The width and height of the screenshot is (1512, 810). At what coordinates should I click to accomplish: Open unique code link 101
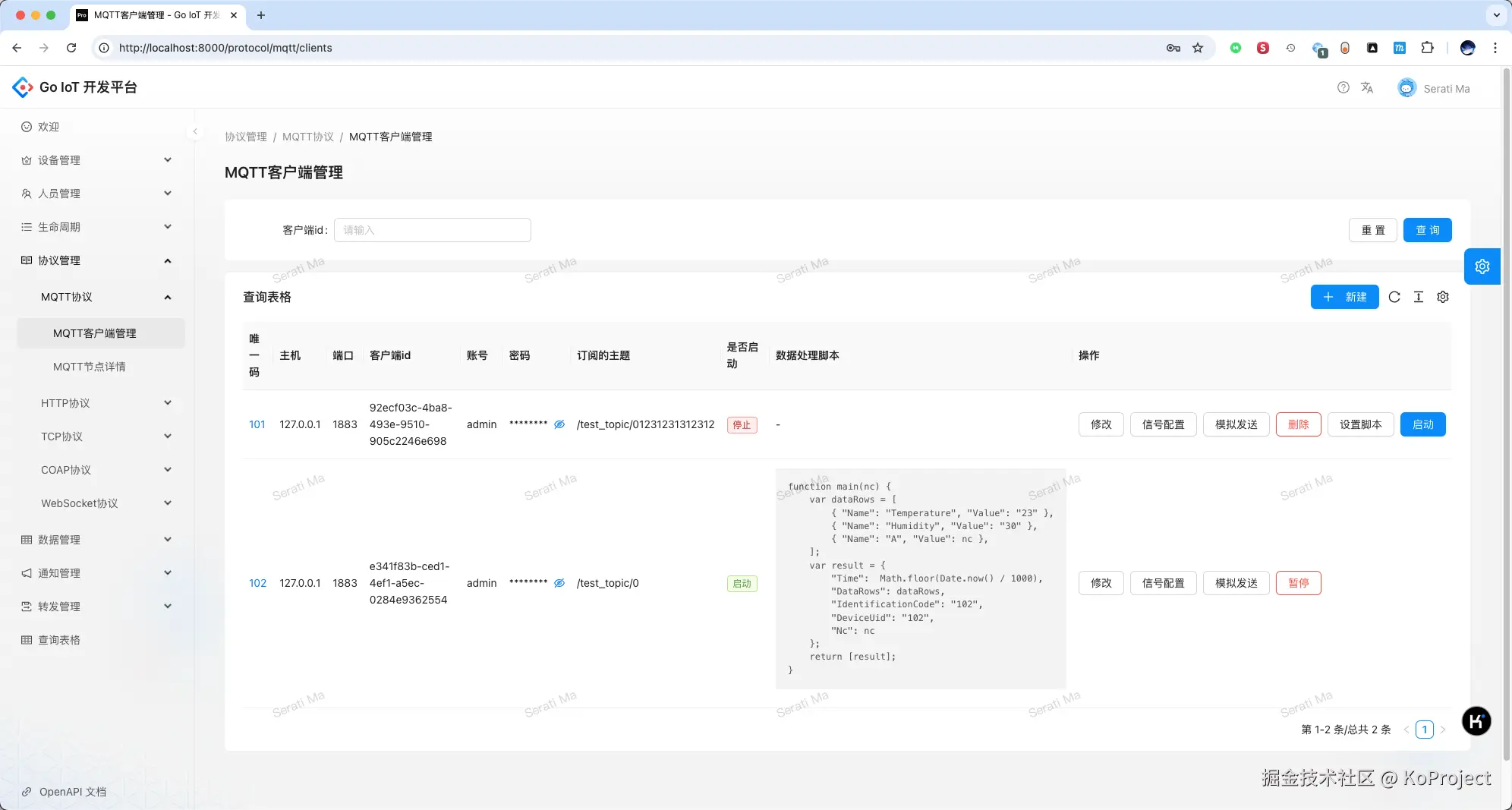pos(257,424)
